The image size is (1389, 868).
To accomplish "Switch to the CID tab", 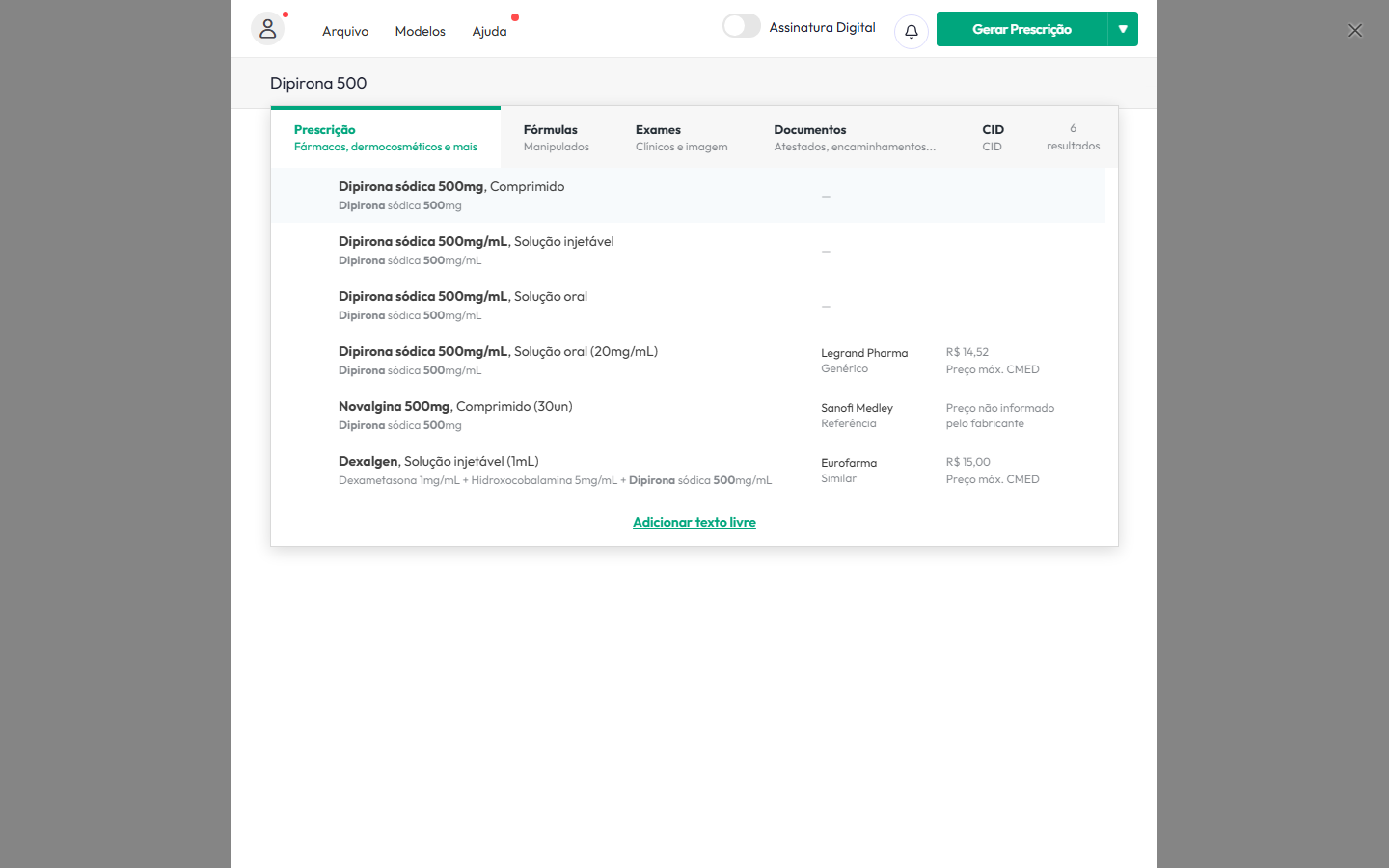I will click(x=993, y=138).
